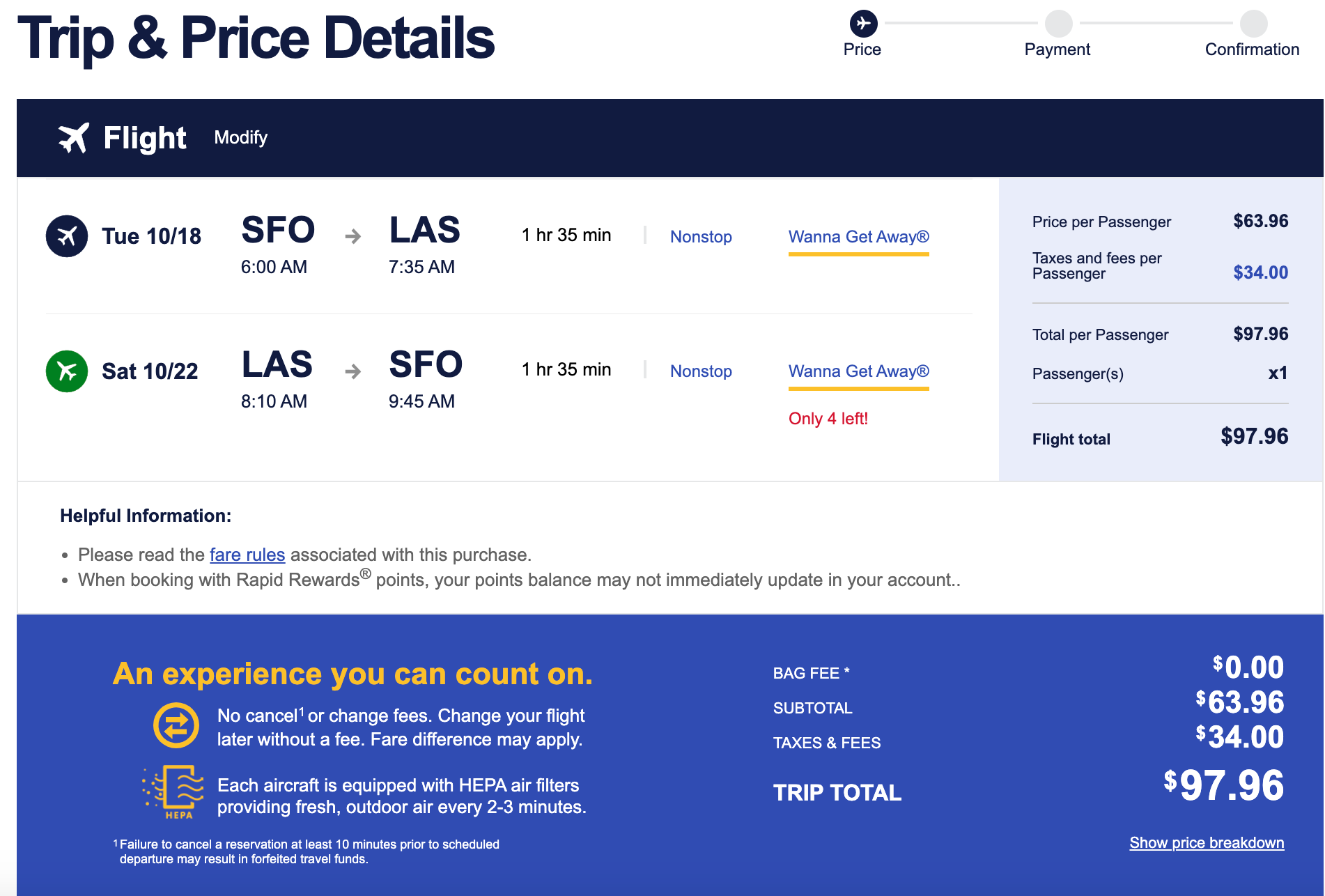The image size is (1325, 896).
Task: Click the dark departing flight icon for Tue 10/18
Action: (x=67, y=236)
